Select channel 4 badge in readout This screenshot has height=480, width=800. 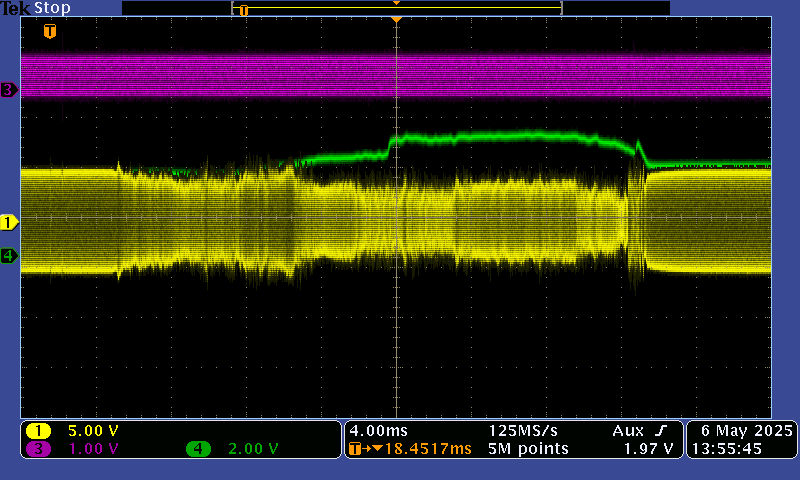[x=198, y=449]
